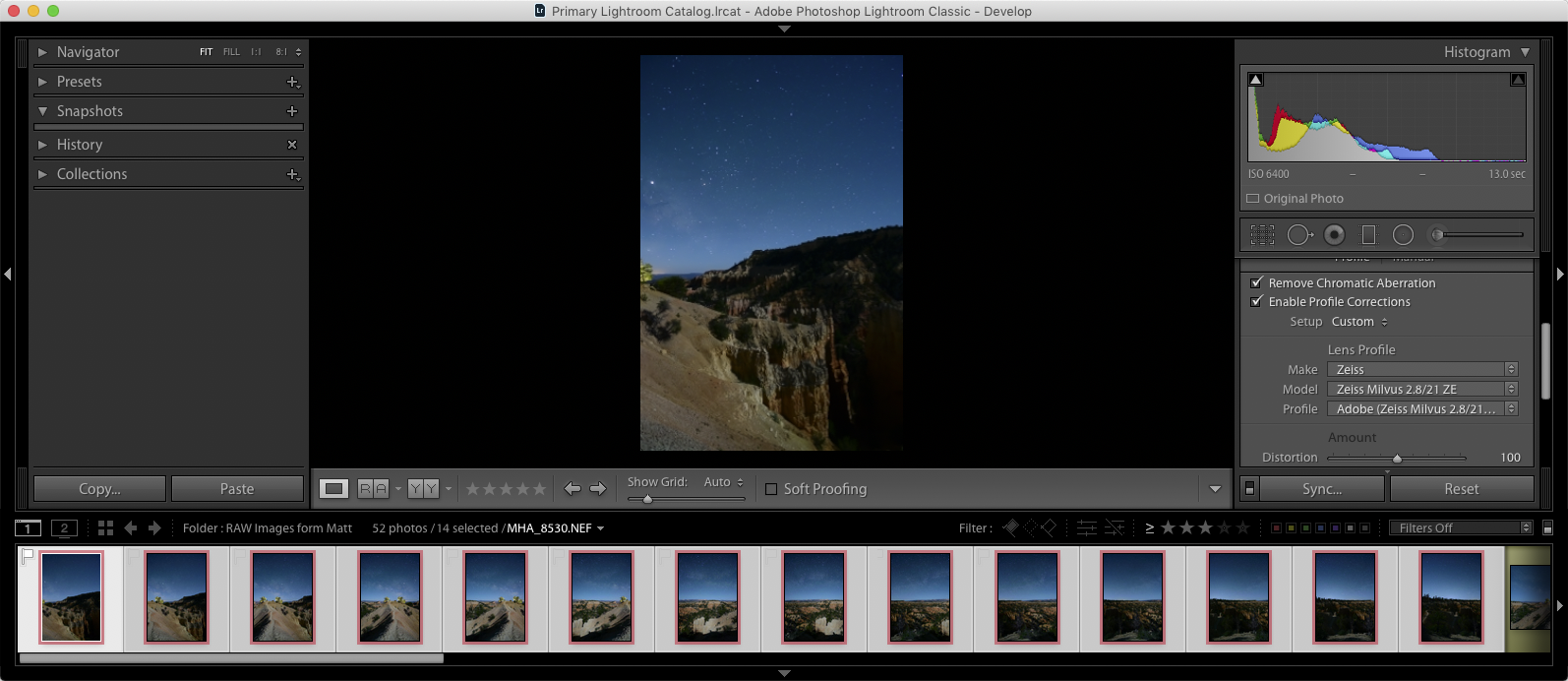The image size is (1568, 681).
Task: Click the Paste settings button
Action: 237,488
